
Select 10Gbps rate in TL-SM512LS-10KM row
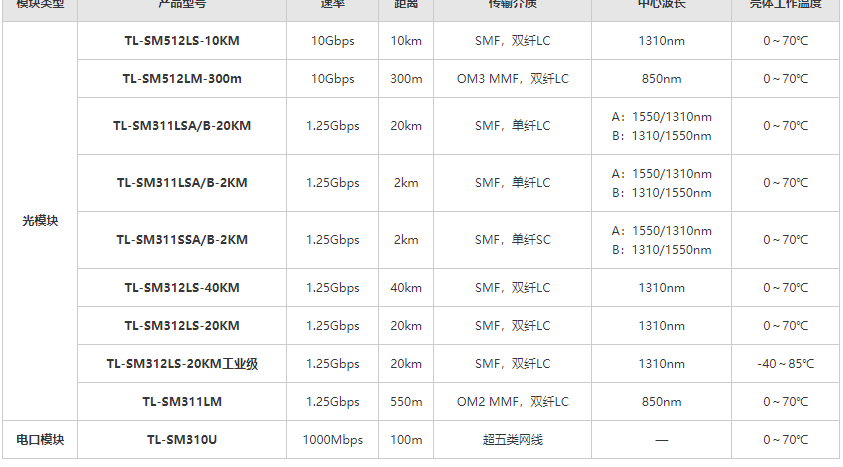(x=332, y=41)
